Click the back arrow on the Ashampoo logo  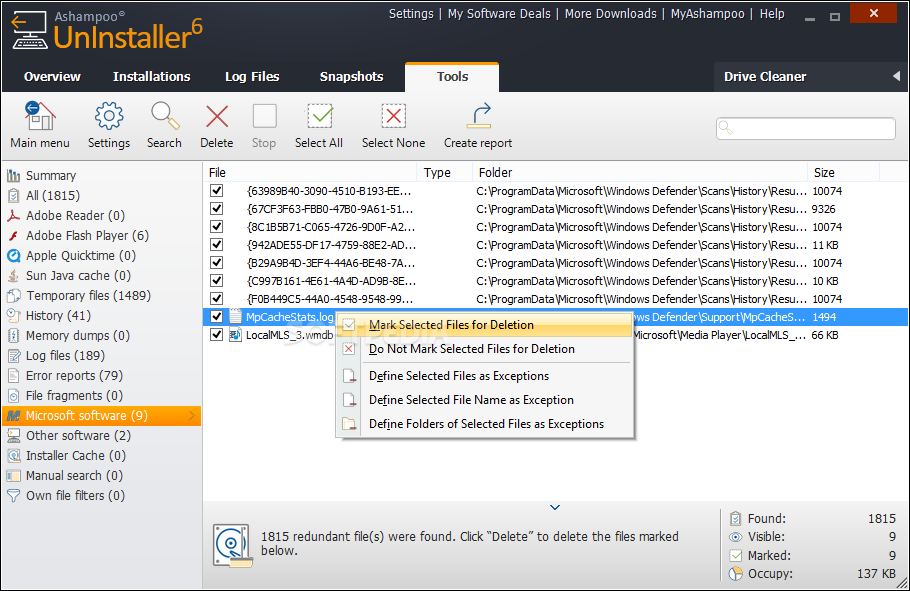point(19,22)
